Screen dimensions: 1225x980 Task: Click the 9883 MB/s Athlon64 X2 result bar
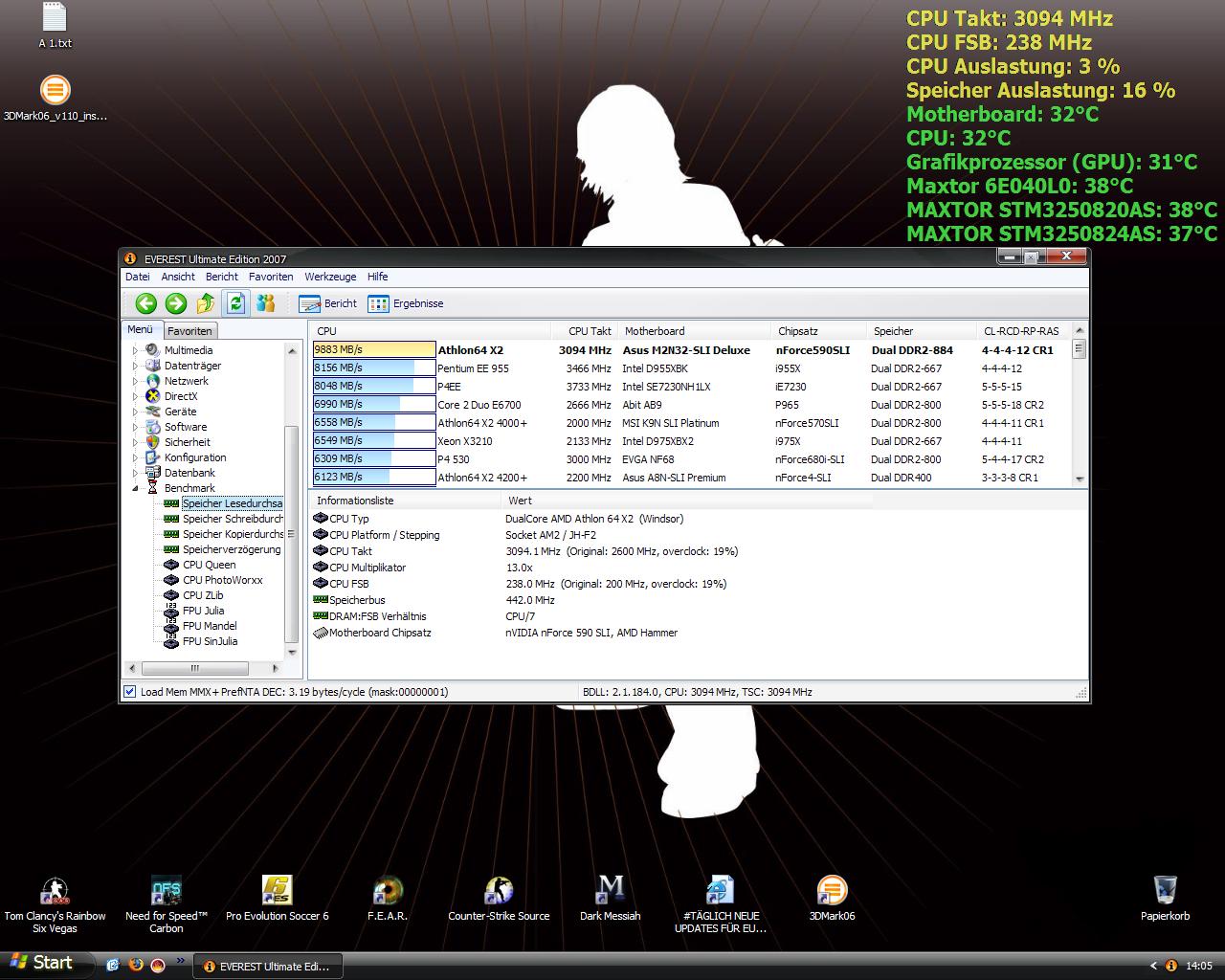point(374,350)
